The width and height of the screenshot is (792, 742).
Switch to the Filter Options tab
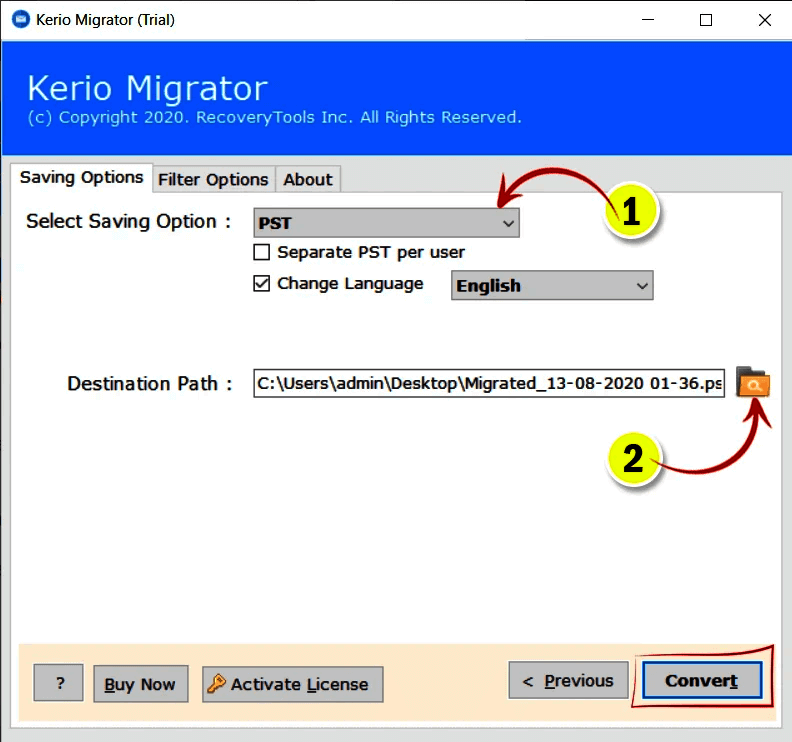213,179
